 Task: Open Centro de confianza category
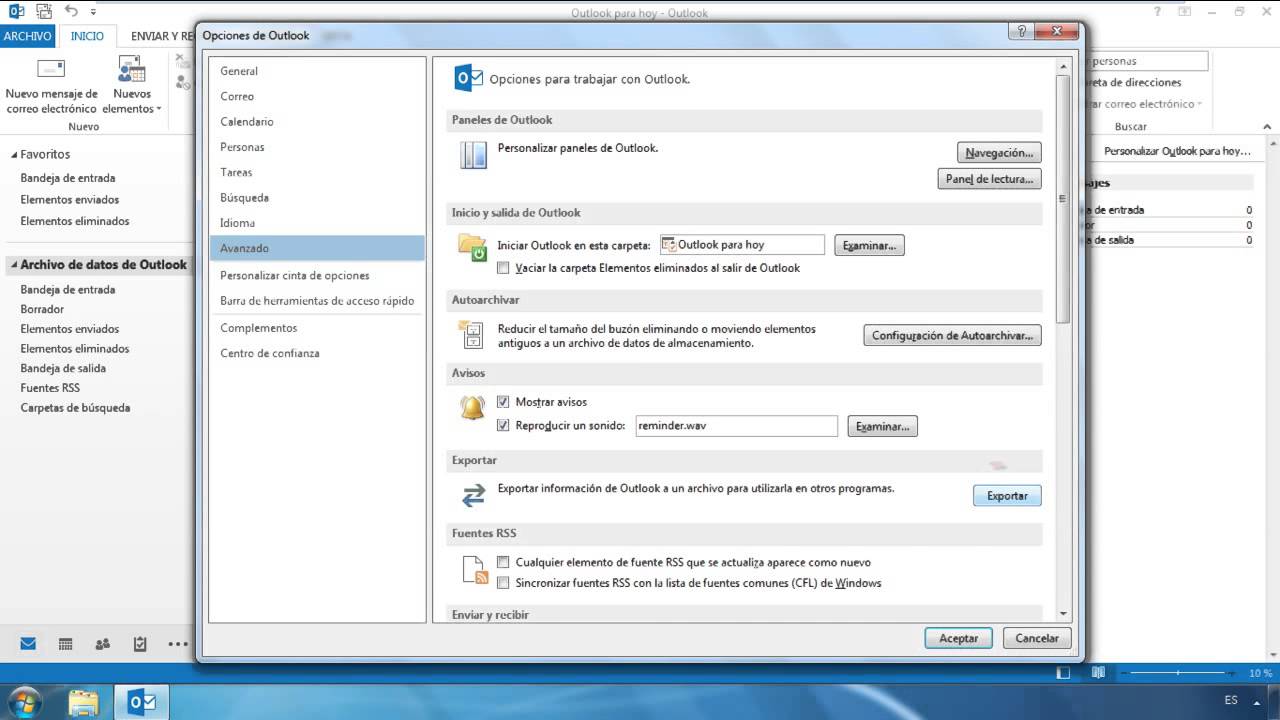tap(317, 353)
